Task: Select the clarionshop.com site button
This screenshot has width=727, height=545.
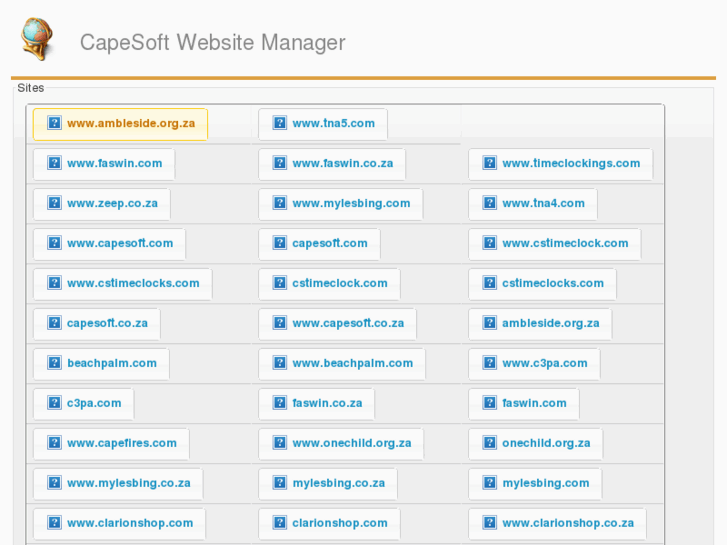Action: click(x=329, y=524)
